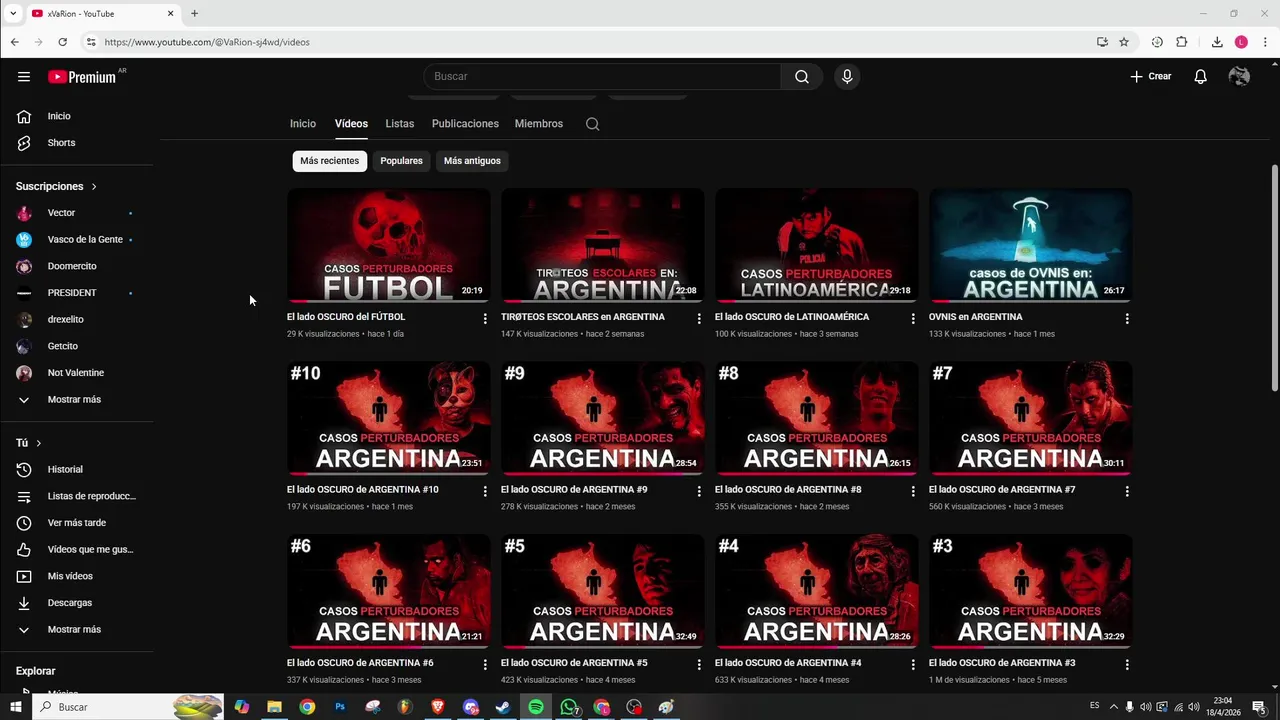Open video title El lado OSCURO de ARGENTINA #9
Image resolution: width=1280 pixels, height=720 pixels.
574,490
